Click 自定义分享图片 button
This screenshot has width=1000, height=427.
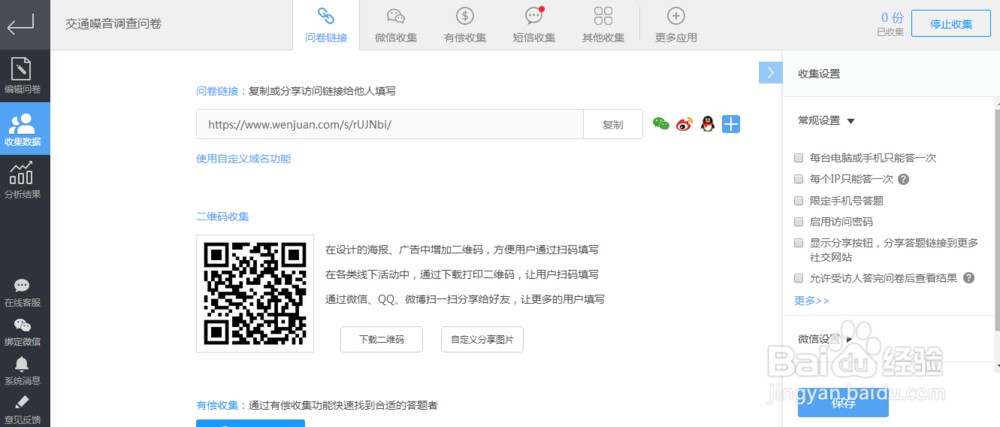(482, 339)
